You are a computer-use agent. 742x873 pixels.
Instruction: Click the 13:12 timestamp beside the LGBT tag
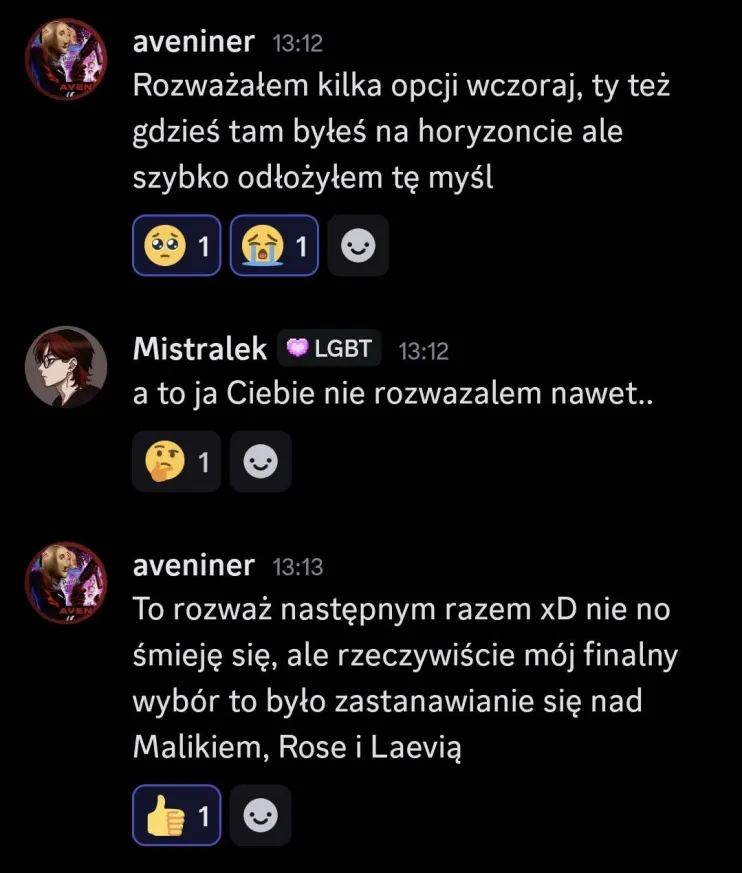click(423, 350)
